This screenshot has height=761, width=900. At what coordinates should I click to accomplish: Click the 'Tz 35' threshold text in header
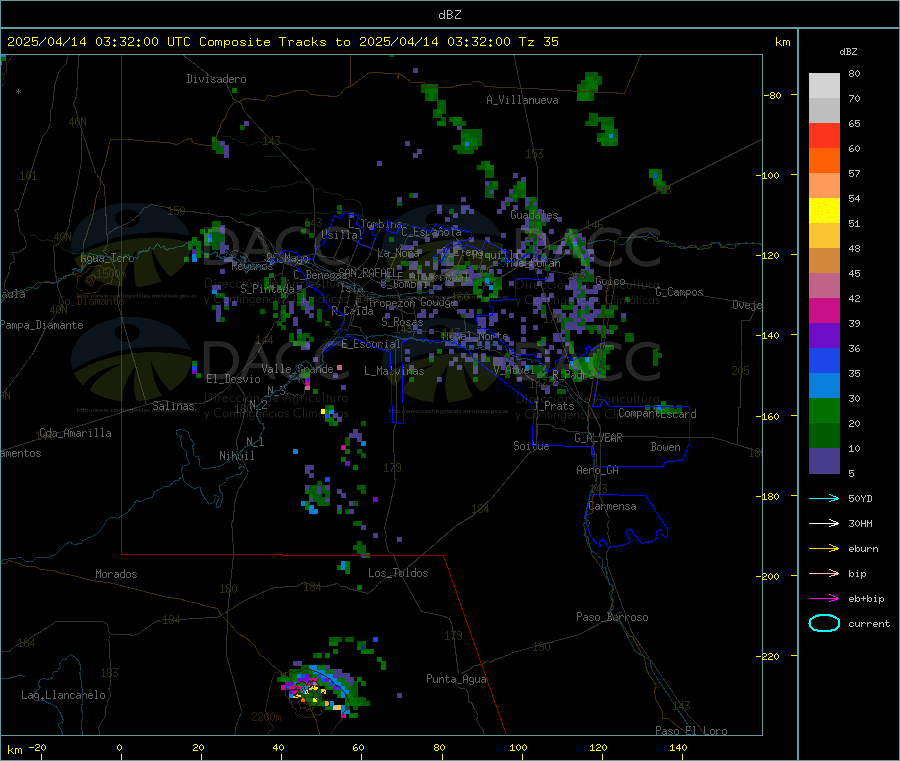click(x=538, y=42)
